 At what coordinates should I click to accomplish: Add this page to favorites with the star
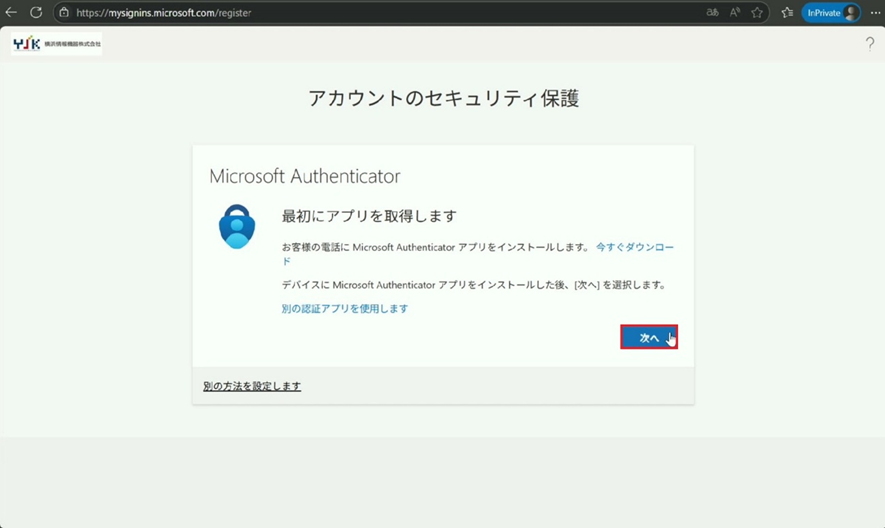click(757, 13)
